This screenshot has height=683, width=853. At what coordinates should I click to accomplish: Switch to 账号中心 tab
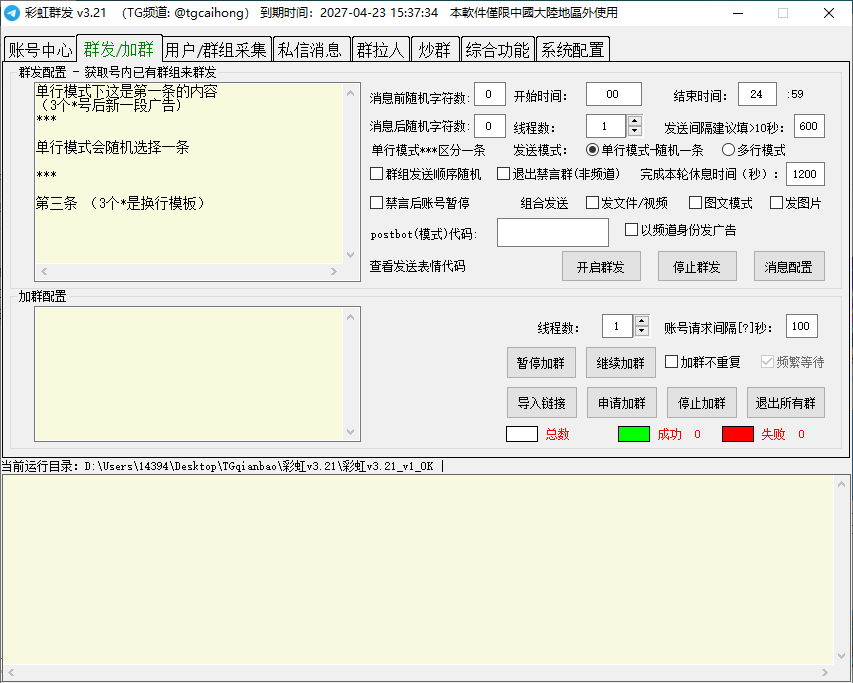[x=39, y=50]
